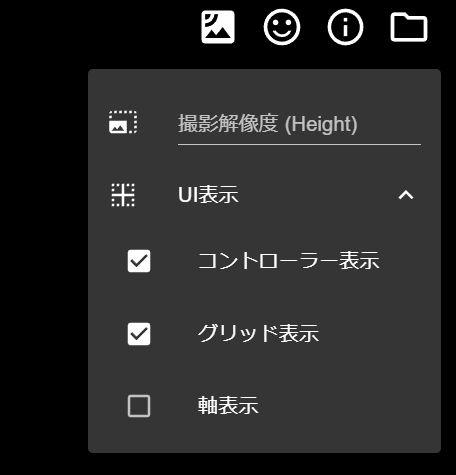Collapse UI表示 section using the chevron arrow
Viewport: 456px width, 475px height.
(406, 195)
